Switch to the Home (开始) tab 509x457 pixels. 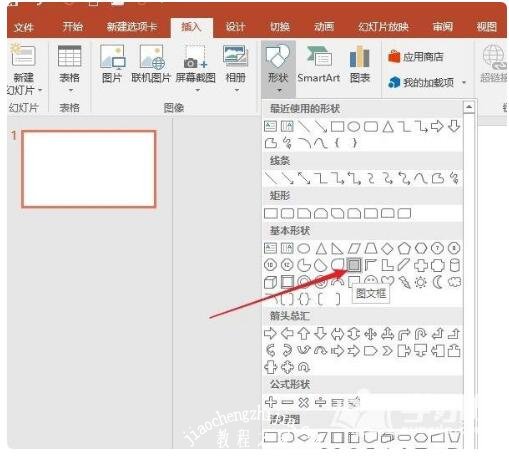(x=72, y=26)
